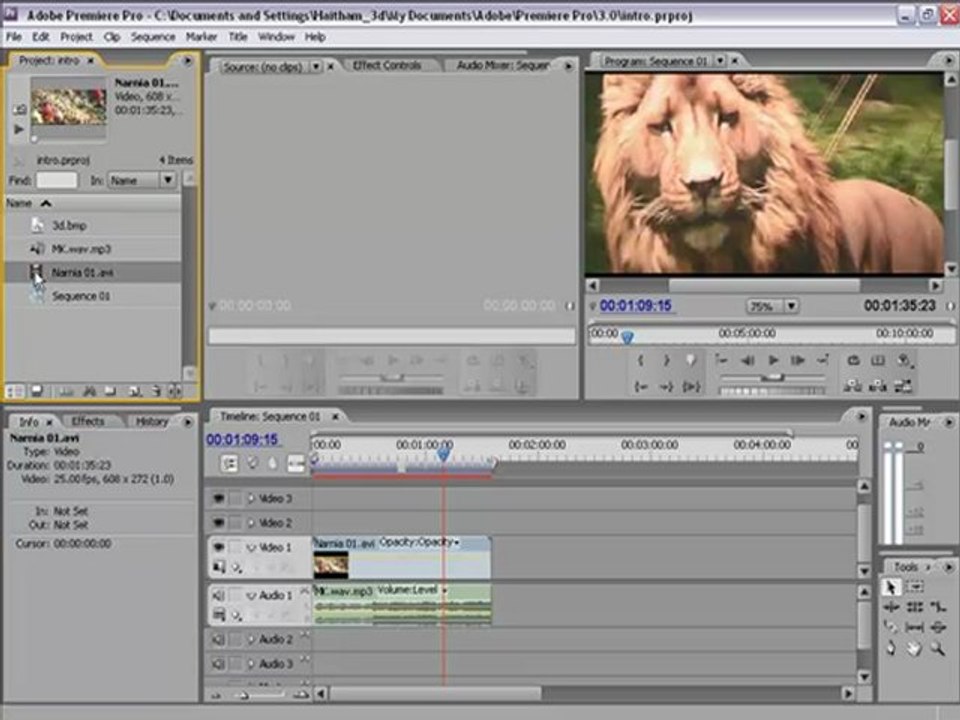Image resolution: width=960 pixels, height=720 pixels.
Task: Open the File menu
Action: pyautogui.click(x=13, y=37)
